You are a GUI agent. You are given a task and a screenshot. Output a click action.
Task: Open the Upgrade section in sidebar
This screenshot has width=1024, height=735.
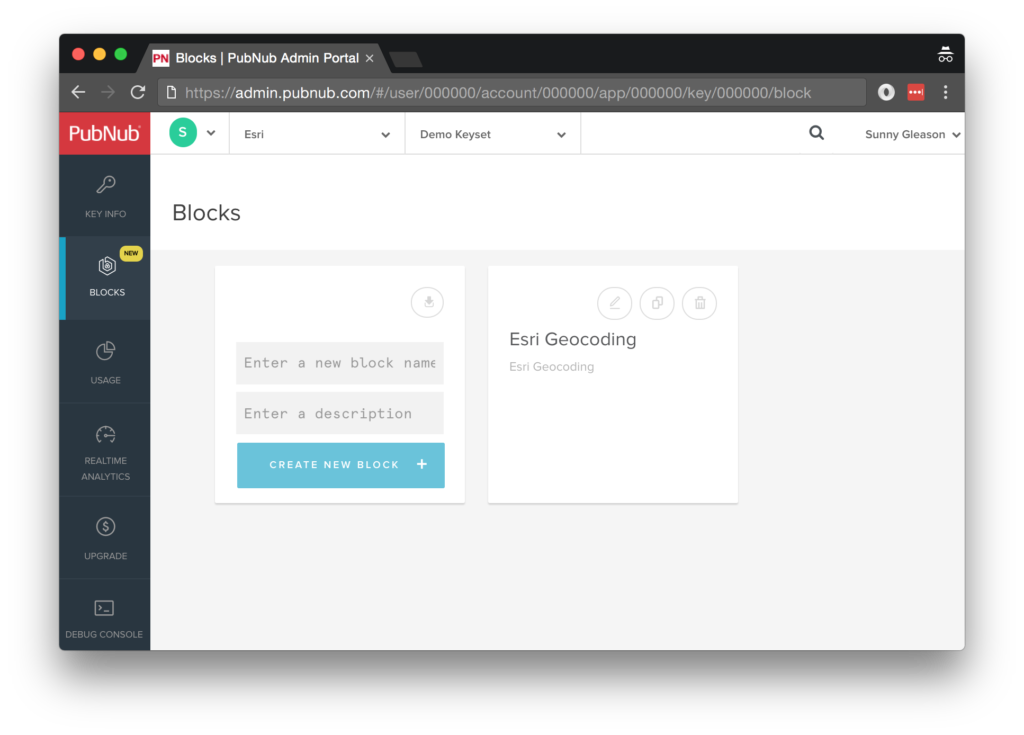pos(105,538)
